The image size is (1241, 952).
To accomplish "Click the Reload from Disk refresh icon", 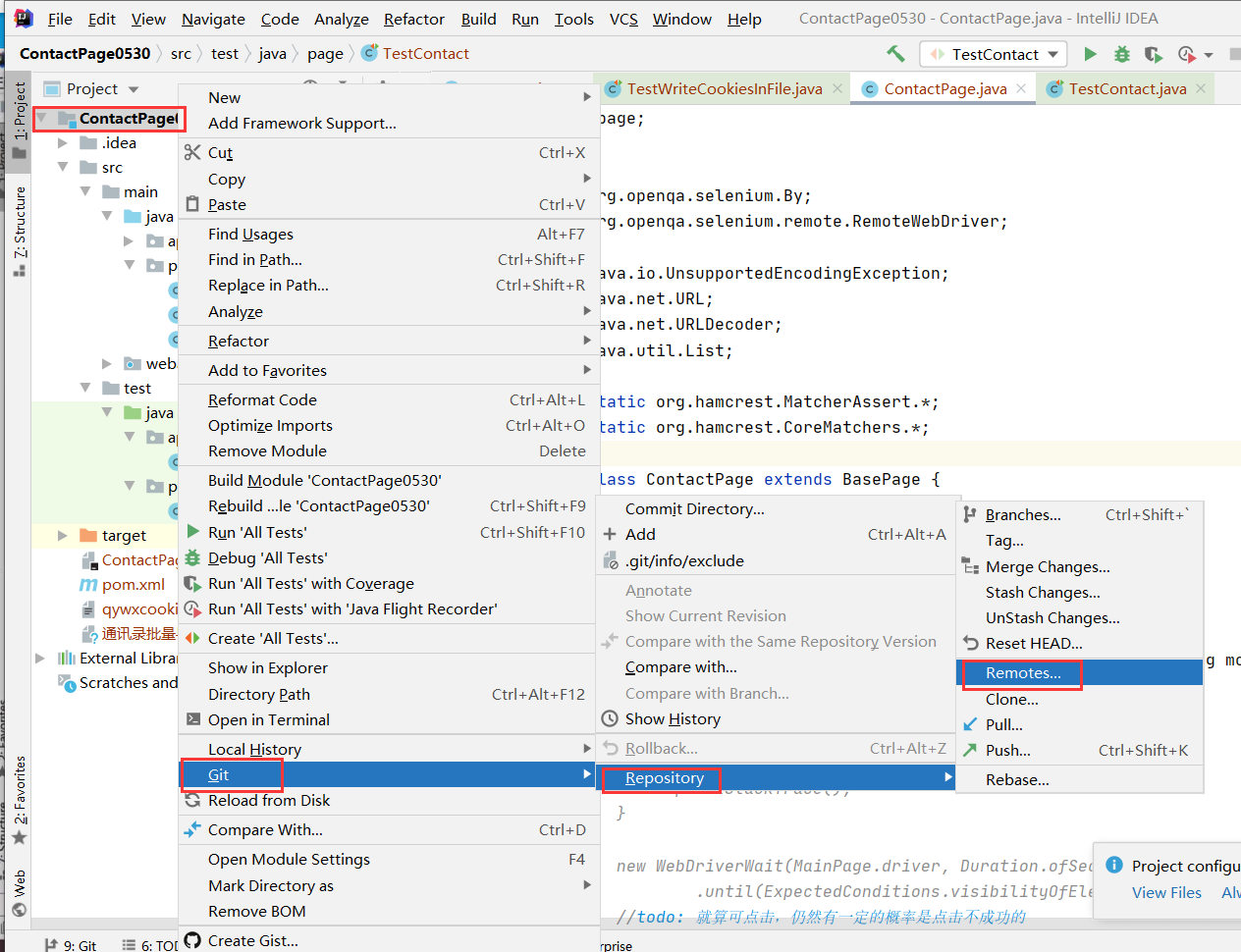I will coord(192,800).
